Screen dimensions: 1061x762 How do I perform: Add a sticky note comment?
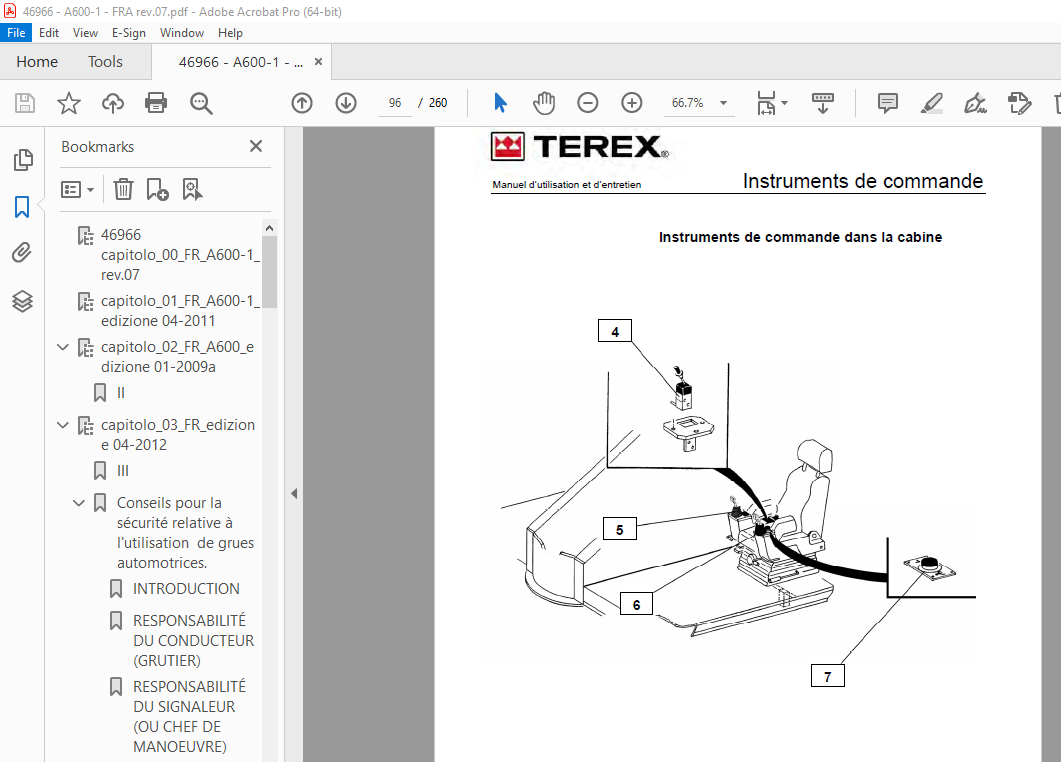point(887,103)
